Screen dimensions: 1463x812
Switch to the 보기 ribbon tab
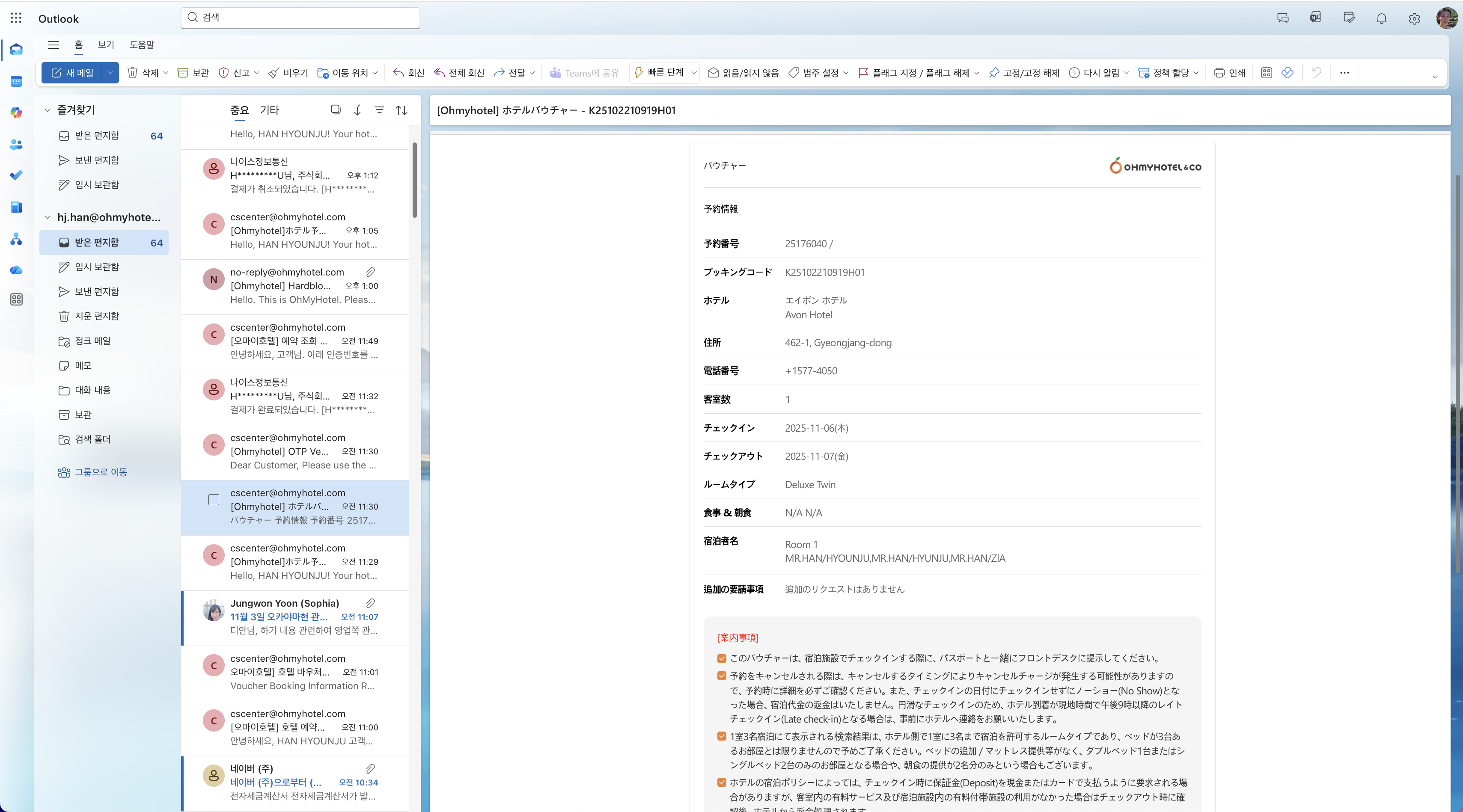tap(106, 45)
